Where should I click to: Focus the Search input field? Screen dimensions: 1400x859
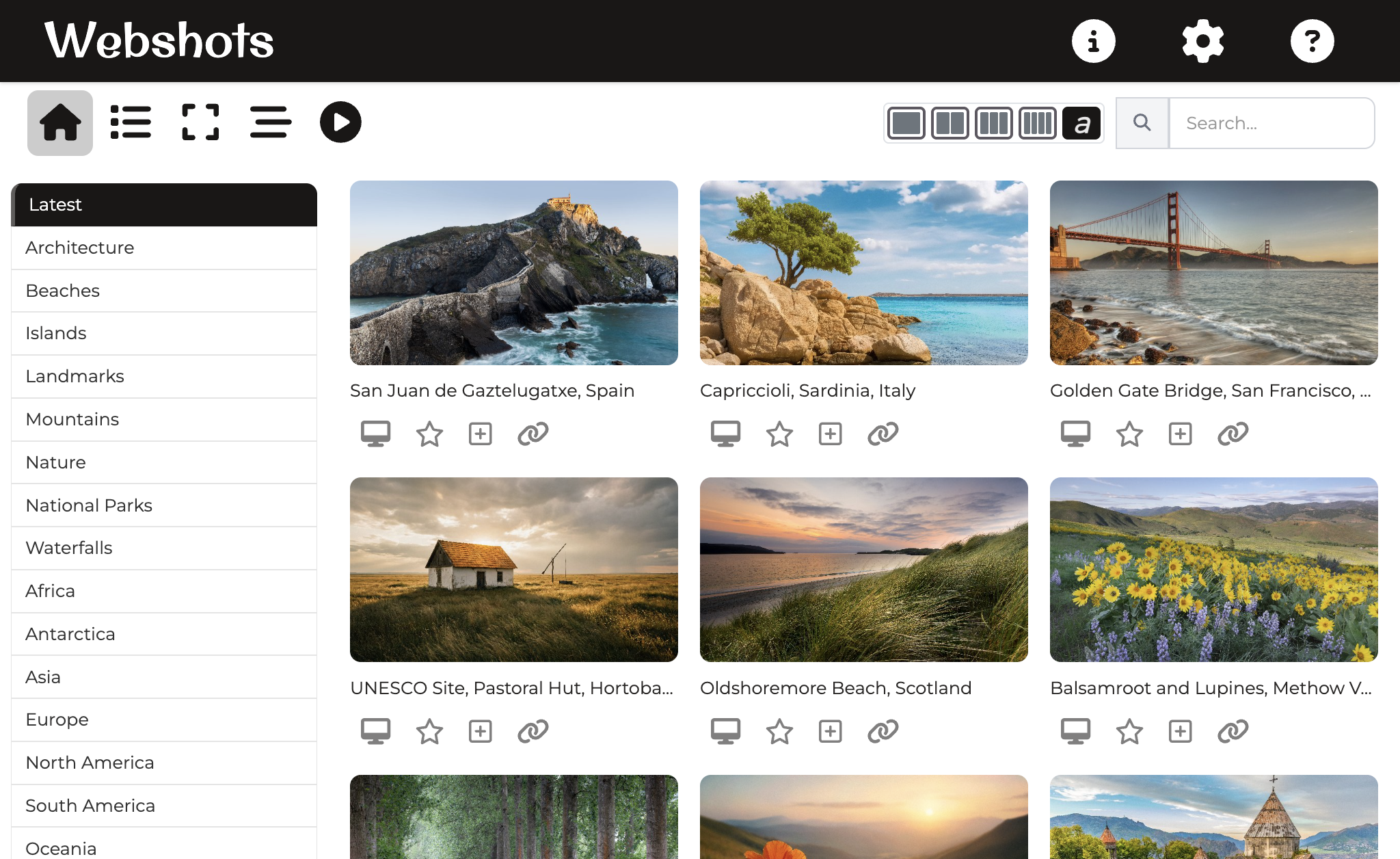(1272, 123)
